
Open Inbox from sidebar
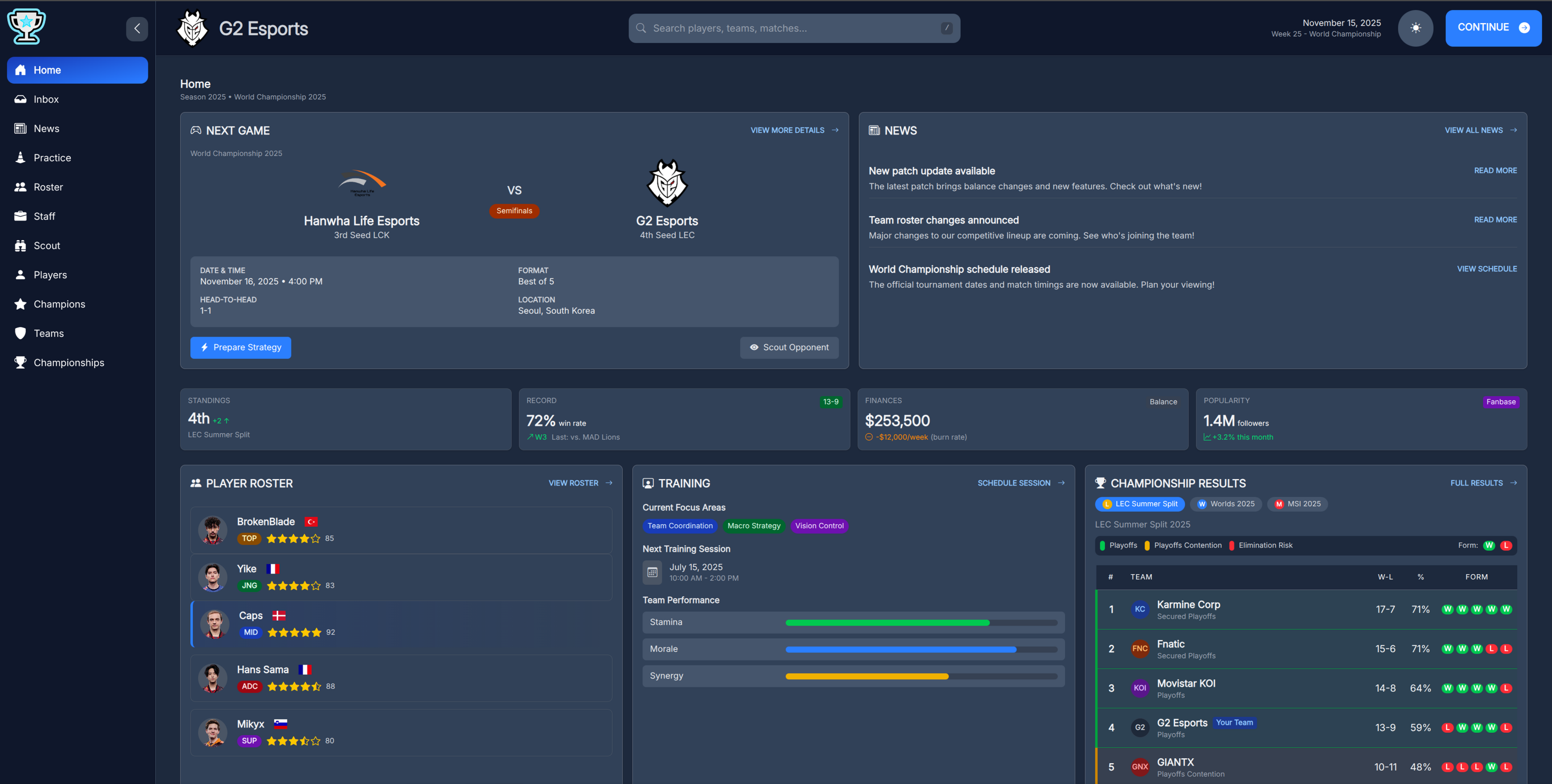[46, 99]
